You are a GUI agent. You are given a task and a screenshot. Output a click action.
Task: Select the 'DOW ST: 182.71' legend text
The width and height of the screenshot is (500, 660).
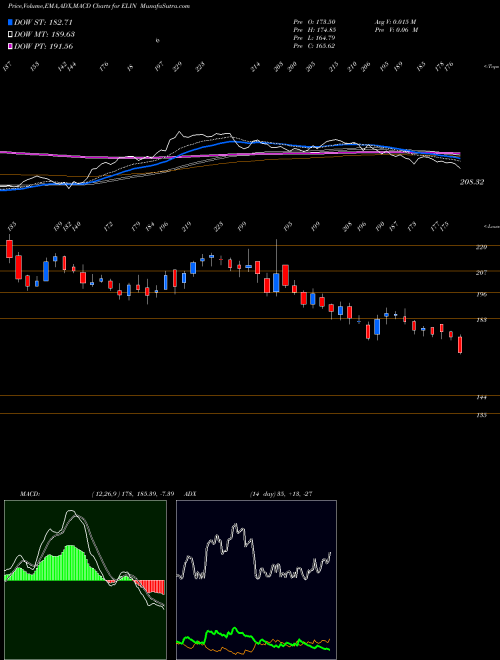pyautogui.click(x=44, y=22)
